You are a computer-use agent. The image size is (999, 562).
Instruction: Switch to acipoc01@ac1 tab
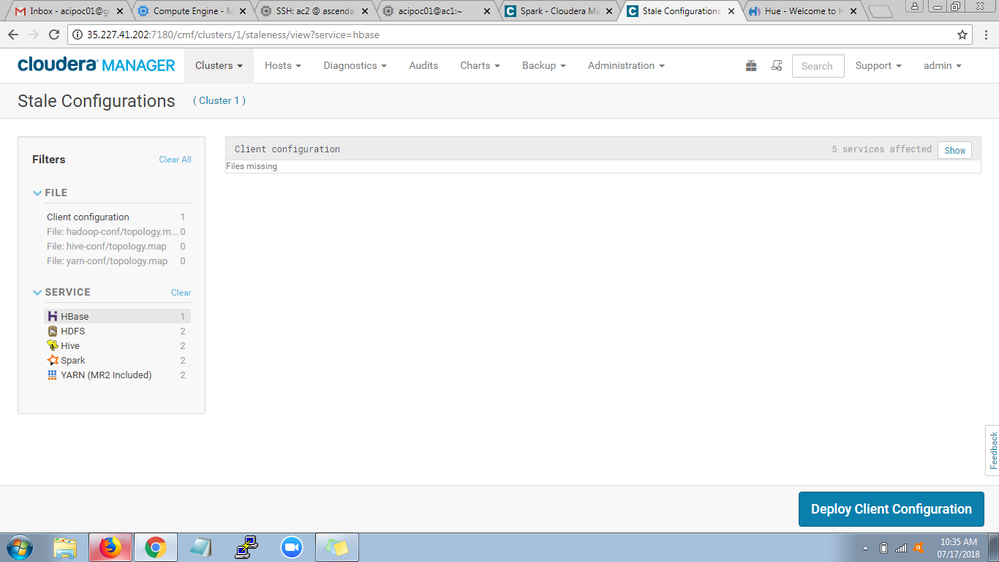tap(437, 11)
